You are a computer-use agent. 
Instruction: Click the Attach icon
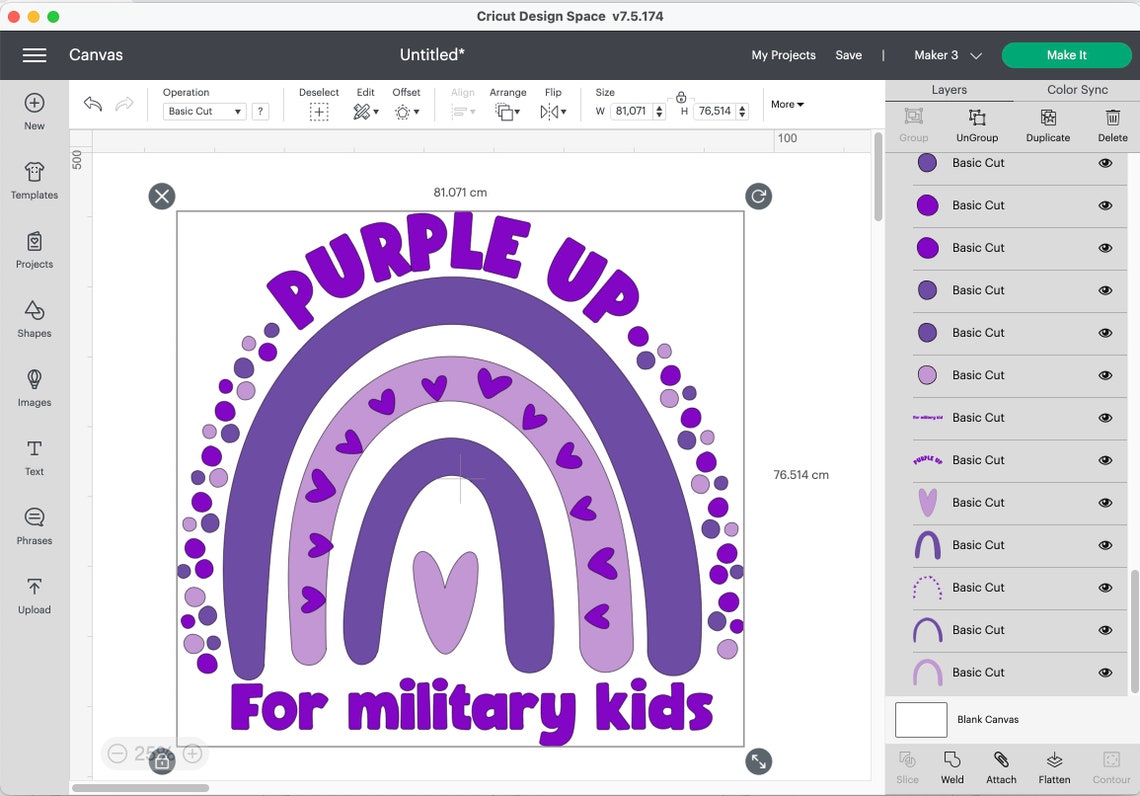coord(1000,766)
